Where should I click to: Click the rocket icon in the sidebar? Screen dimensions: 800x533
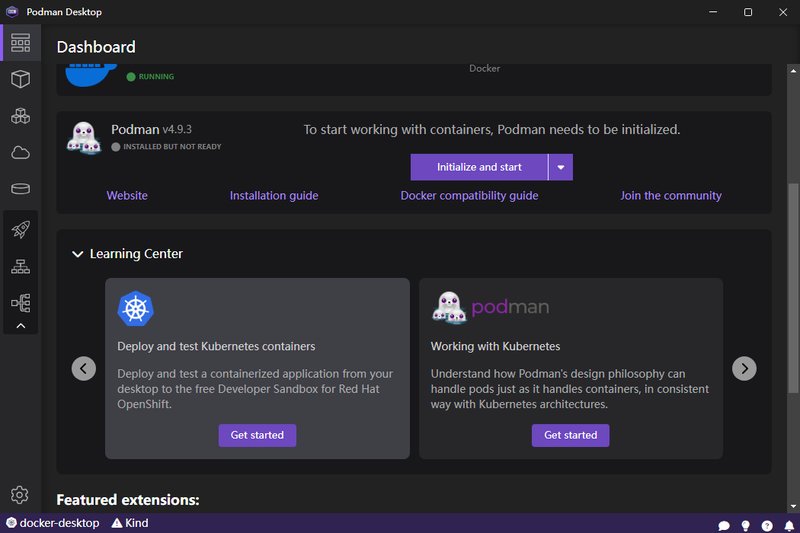(x=20, y=229)
